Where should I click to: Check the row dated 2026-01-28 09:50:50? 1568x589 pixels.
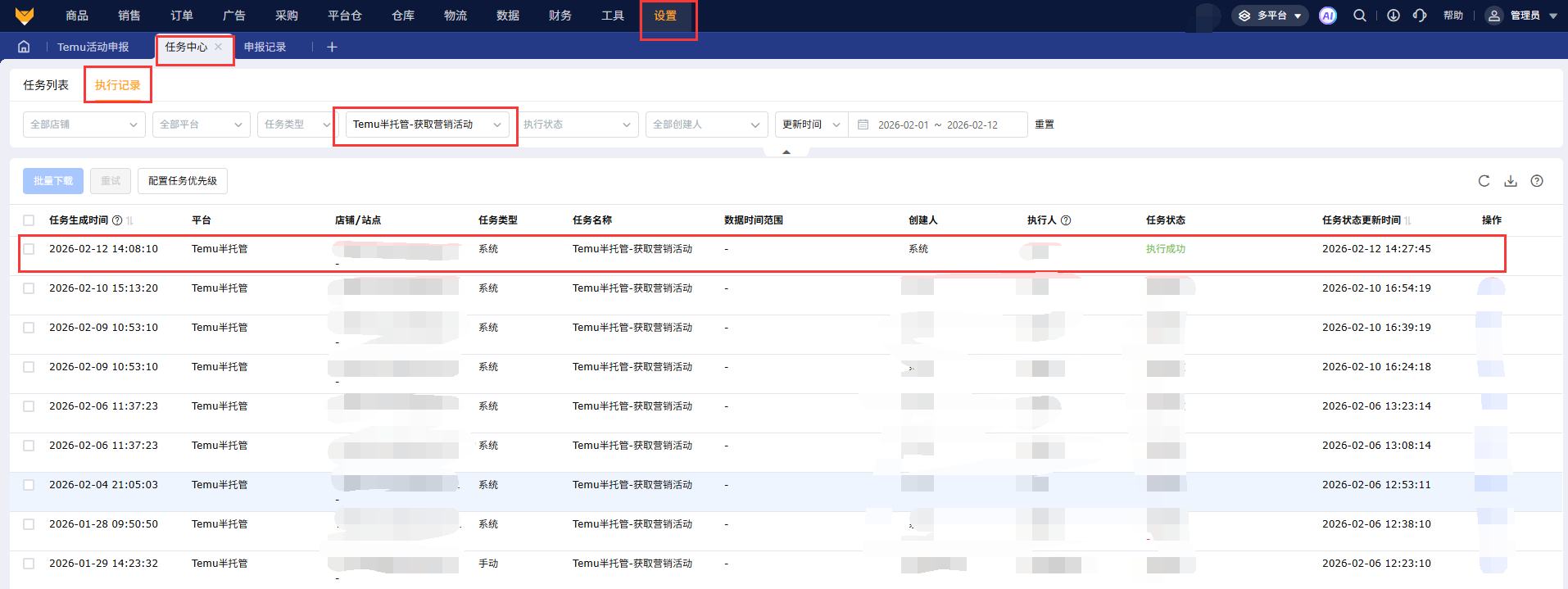(29, 524)
